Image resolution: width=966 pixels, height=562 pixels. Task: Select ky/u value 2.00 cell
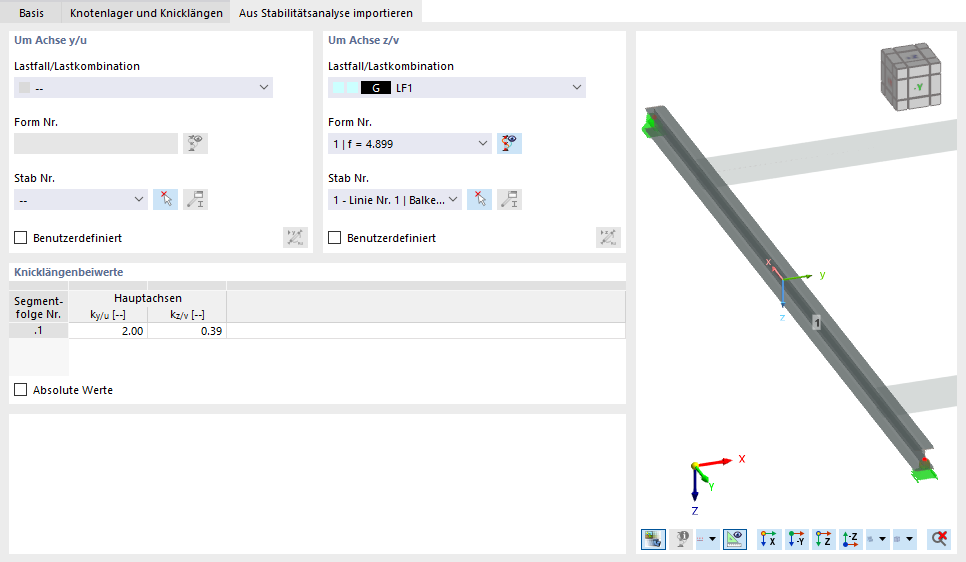pos(108,331)
